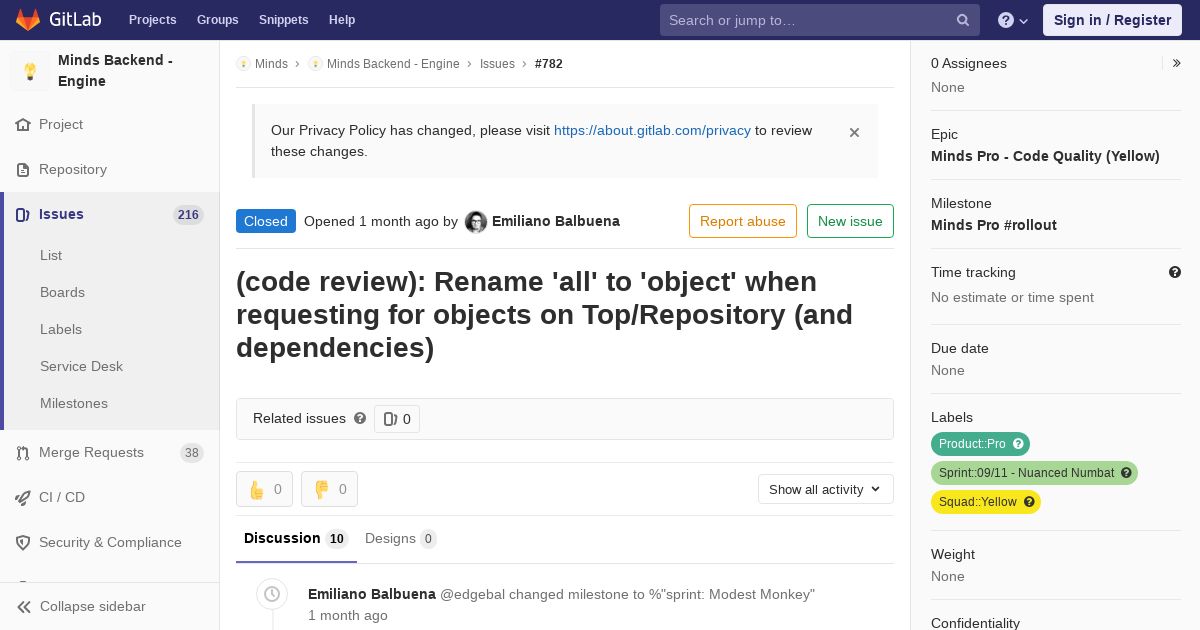Click Squad::Yellow label help icon

point(1030,502)
